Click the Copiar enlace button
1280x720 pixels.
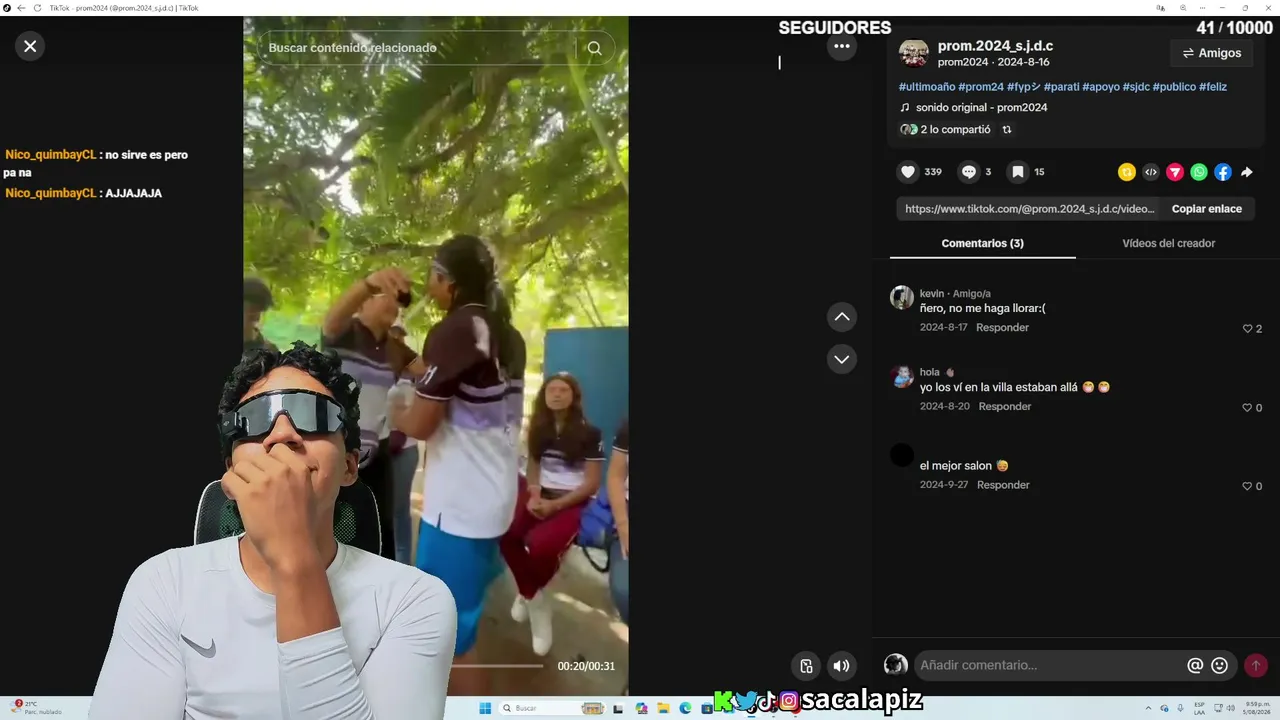tap(1207, 209)
